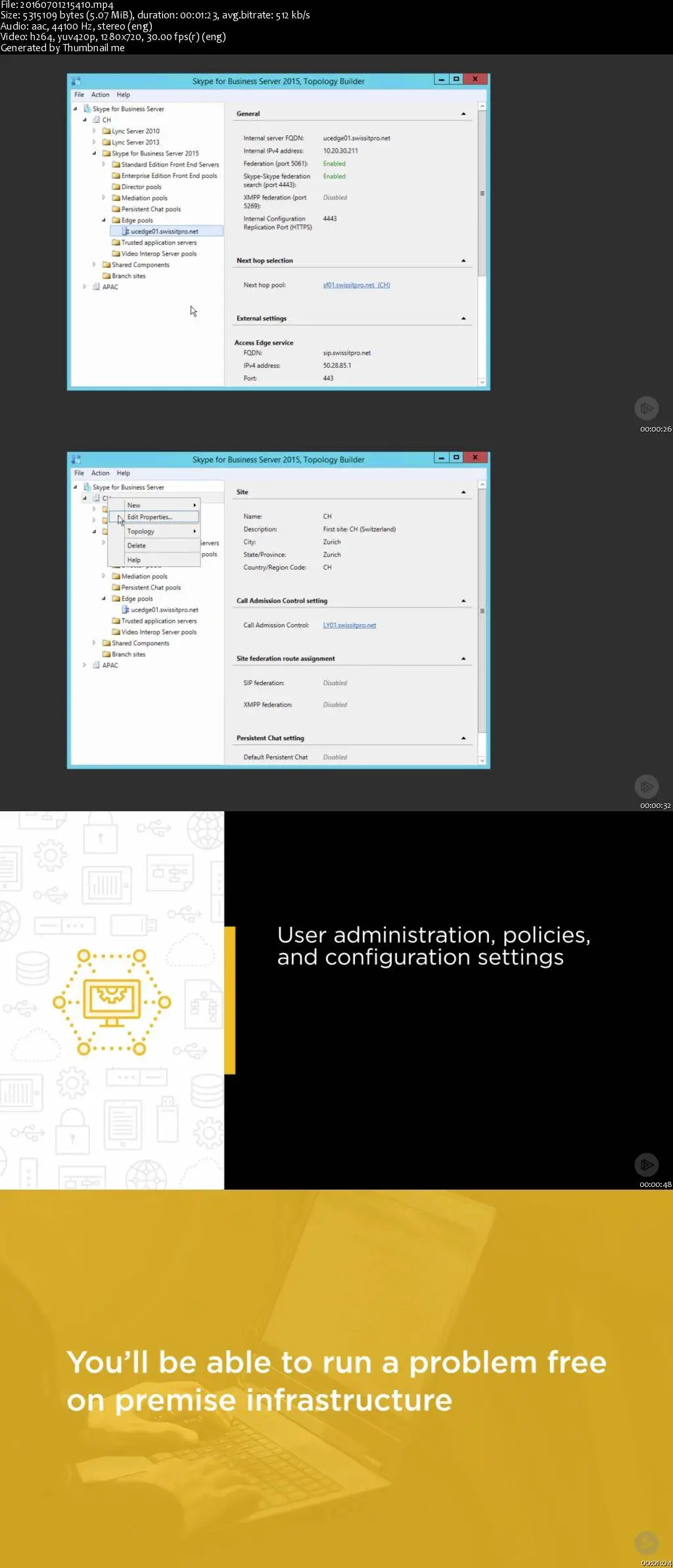673x1568 pixels.
Task: Click Branch sites folder icon in the Site-details window
Action: pos(106,654)
